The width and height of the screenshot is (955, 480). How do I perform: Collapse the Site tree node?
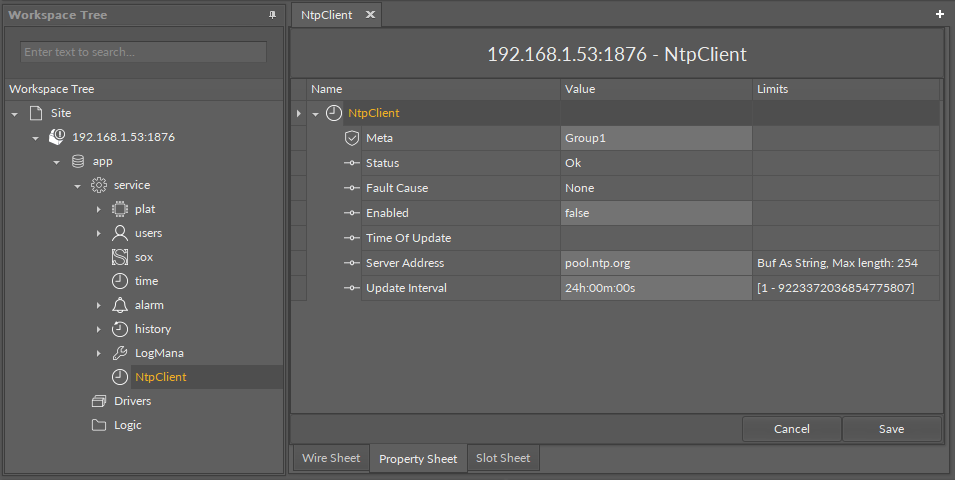pyautogui.click(x=15, y=114)
